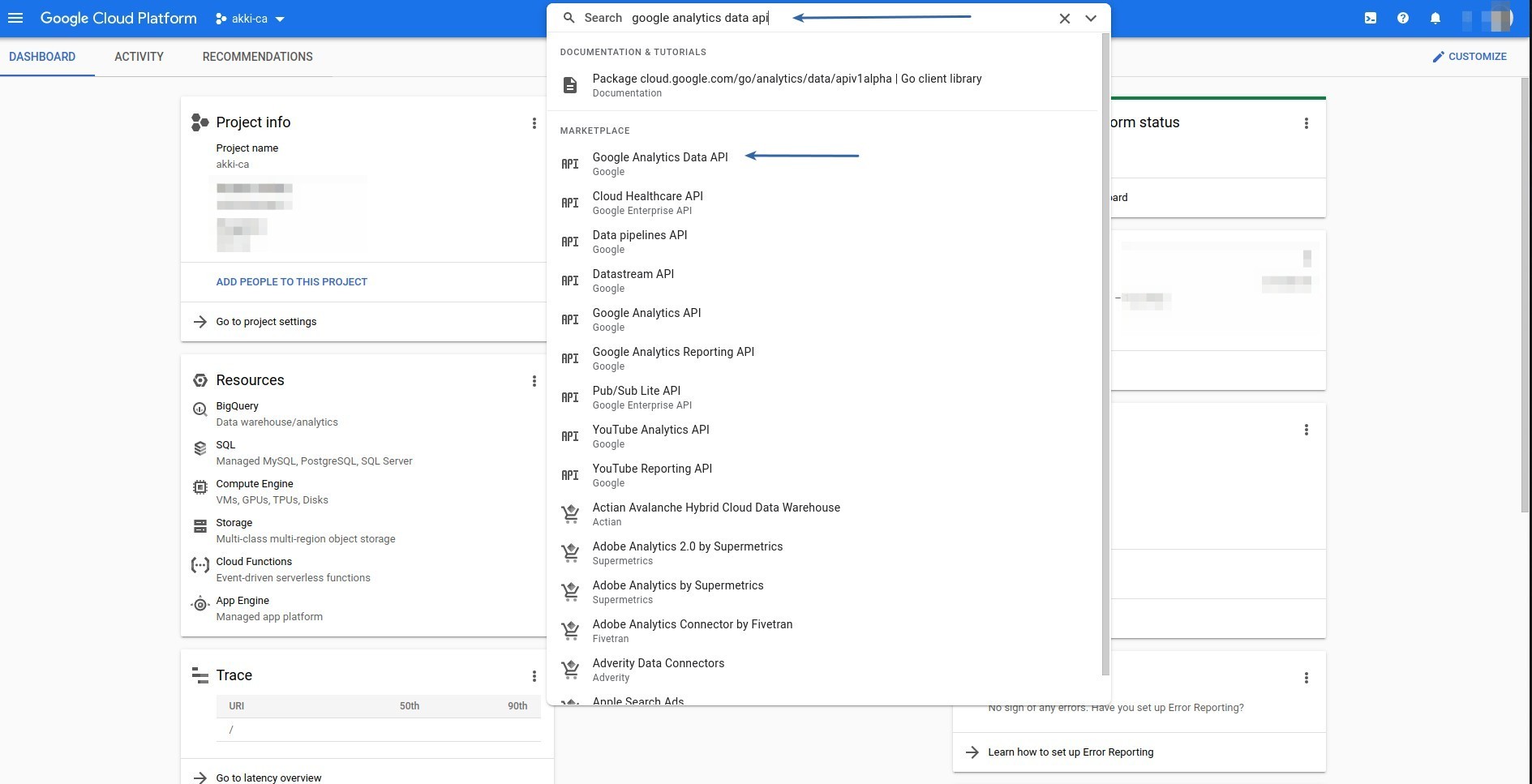Open notifications bell icon
1532x784 pixels.
click(x=1435, y=18)
